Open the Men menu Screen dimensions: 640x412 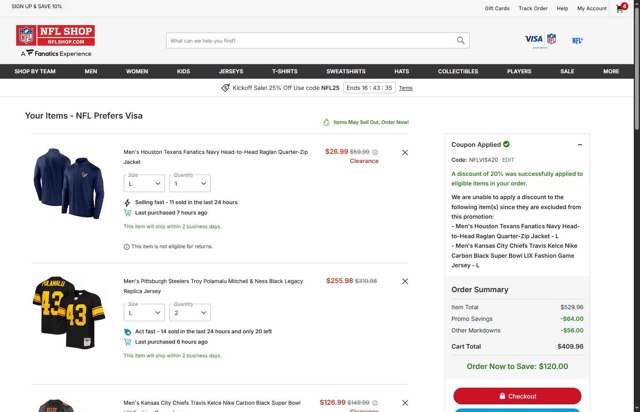[91, 71]
